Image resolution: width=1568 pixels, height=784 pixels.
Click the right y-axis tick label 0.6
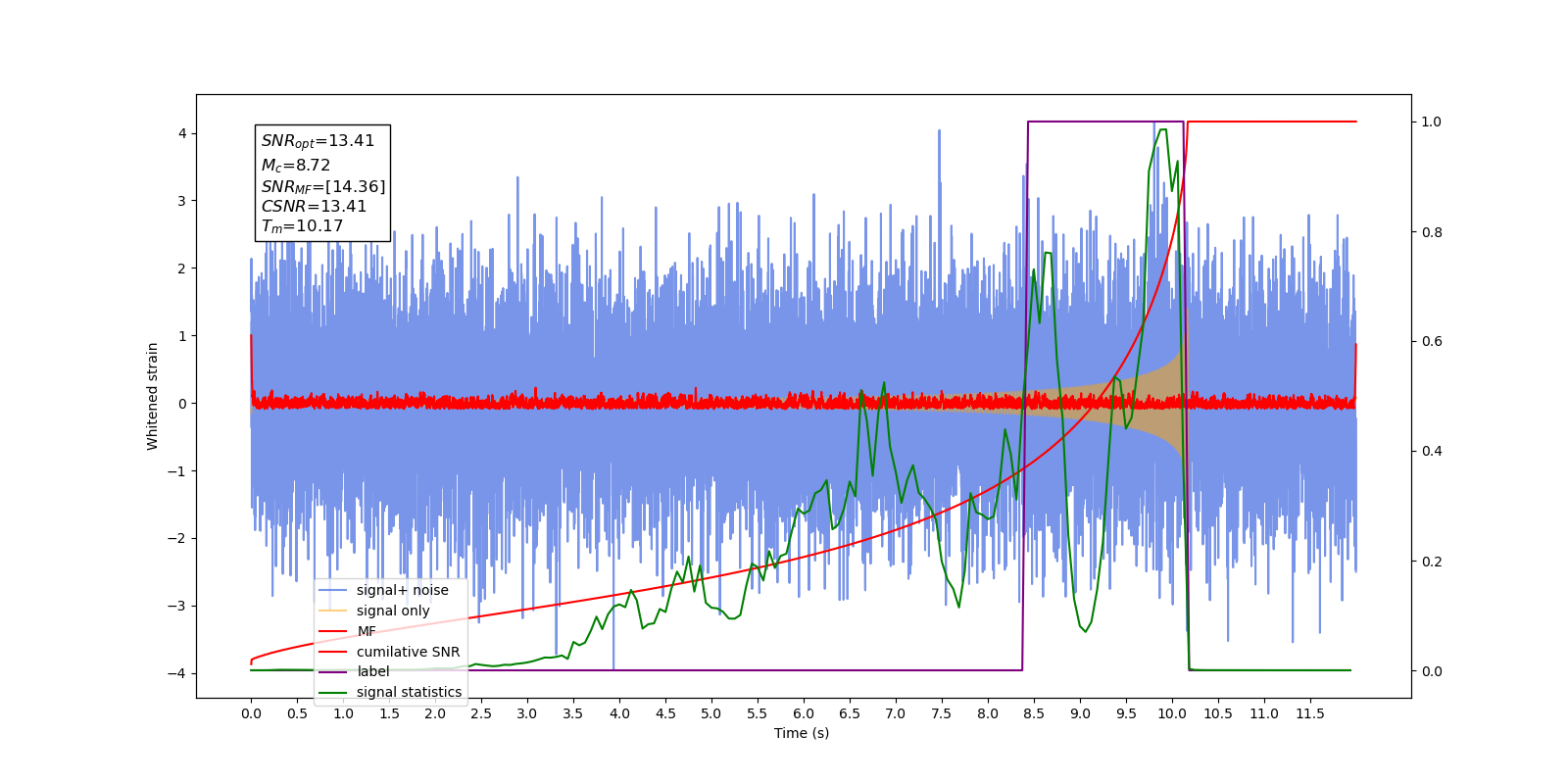coord(1432,341)
